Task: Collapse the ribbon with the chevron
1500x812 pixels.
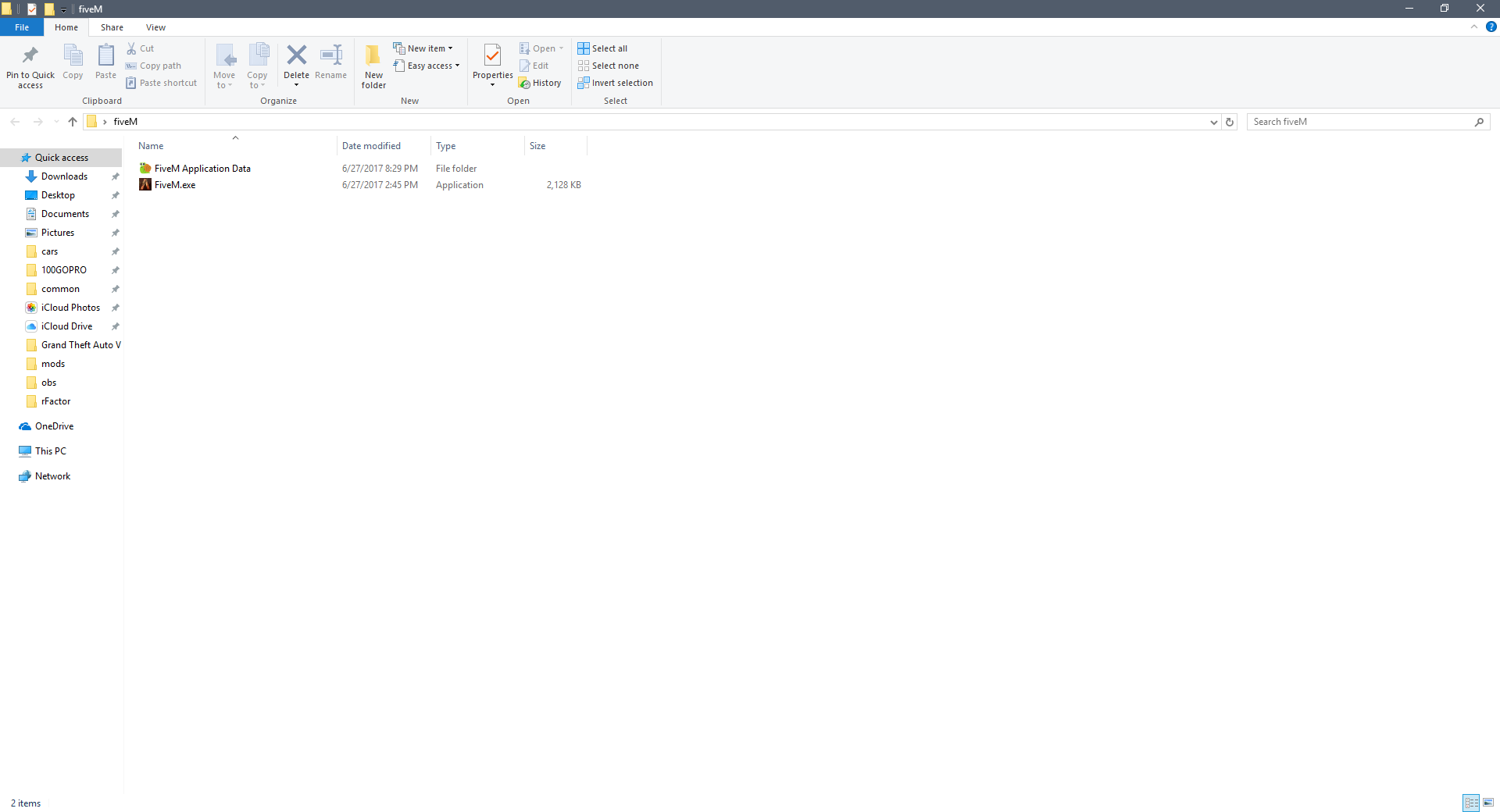Action: pyautogui.click(x=1473, y=27)
